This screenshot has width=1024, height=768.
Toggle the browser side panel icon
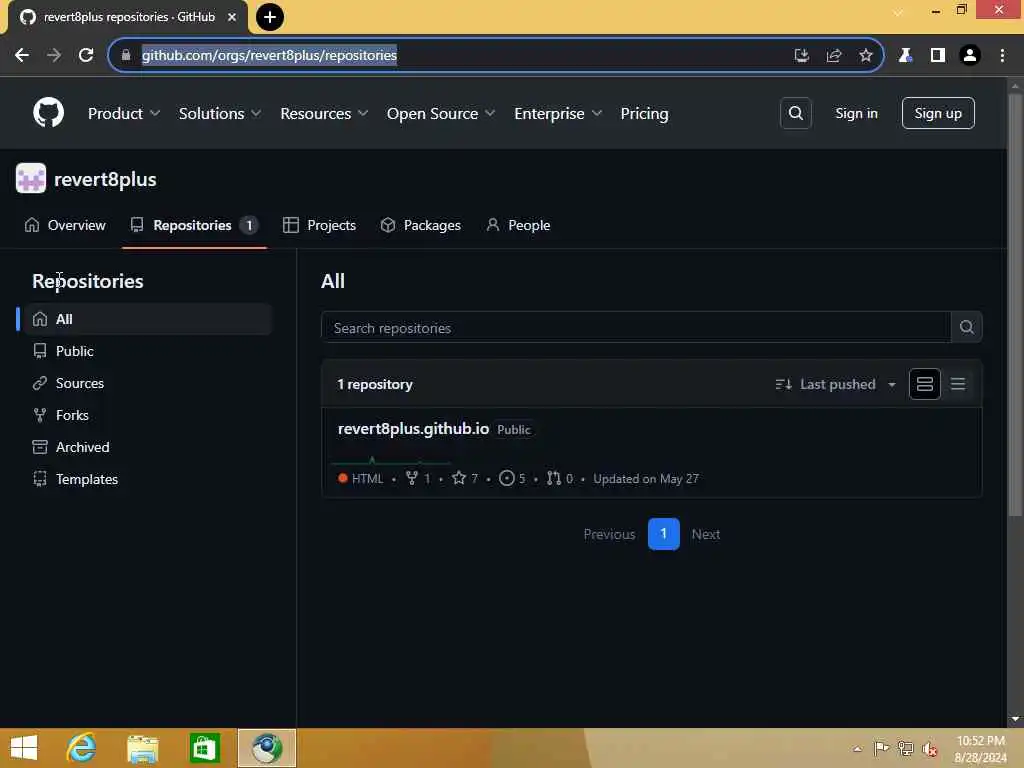pos(937,56)
